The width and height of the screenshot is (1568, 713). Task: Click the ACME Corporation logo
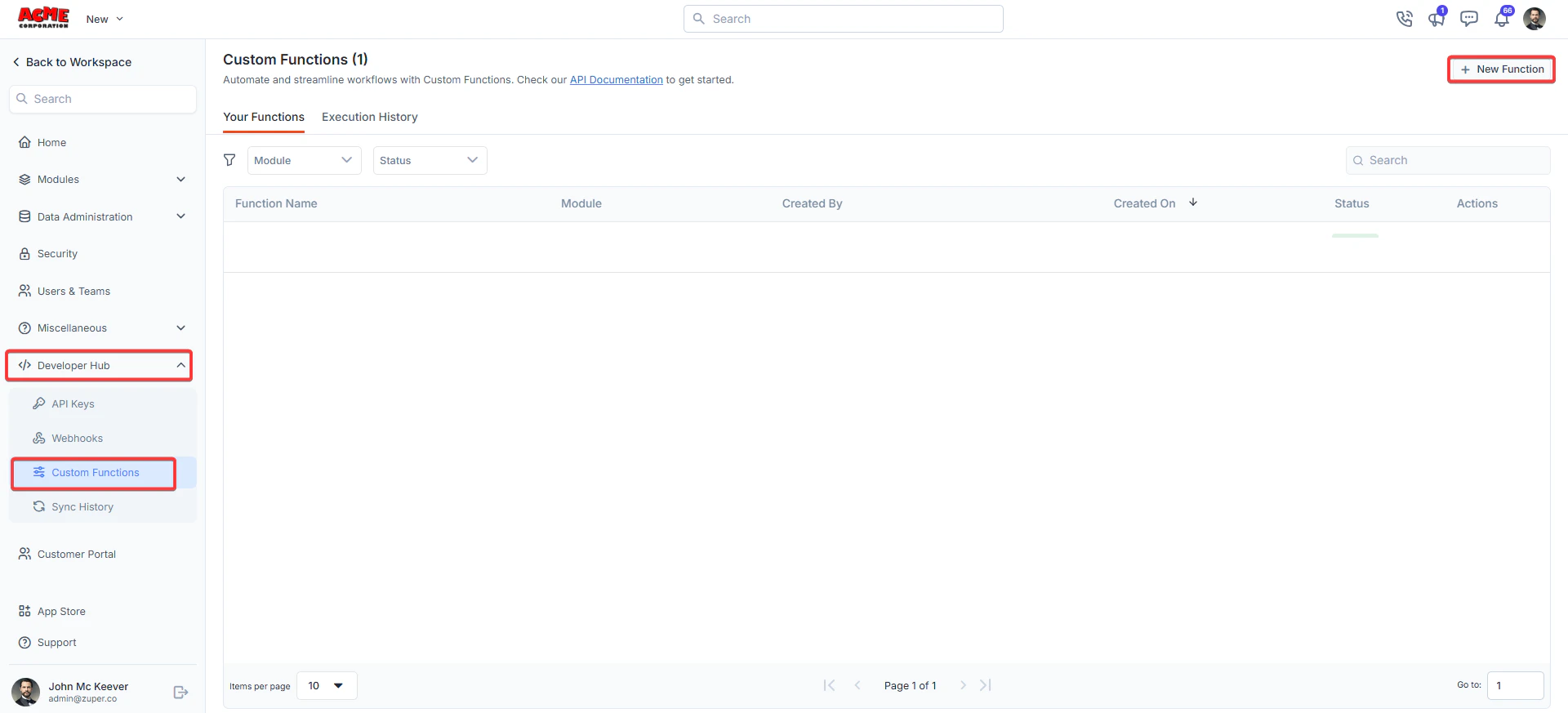pos(43,18)
